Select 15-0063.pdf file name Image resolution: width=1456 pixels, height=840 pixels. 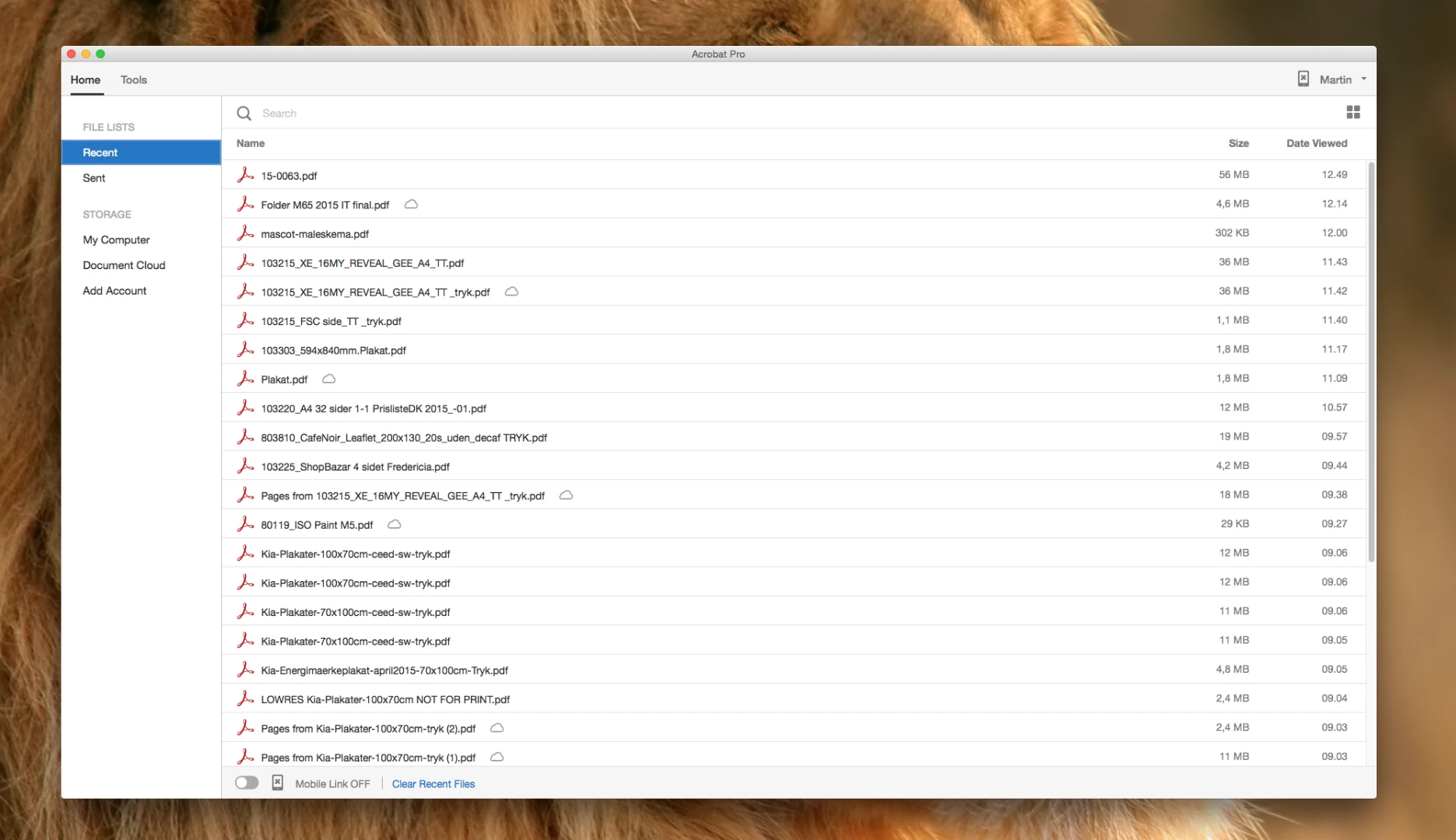coord(289,176)
